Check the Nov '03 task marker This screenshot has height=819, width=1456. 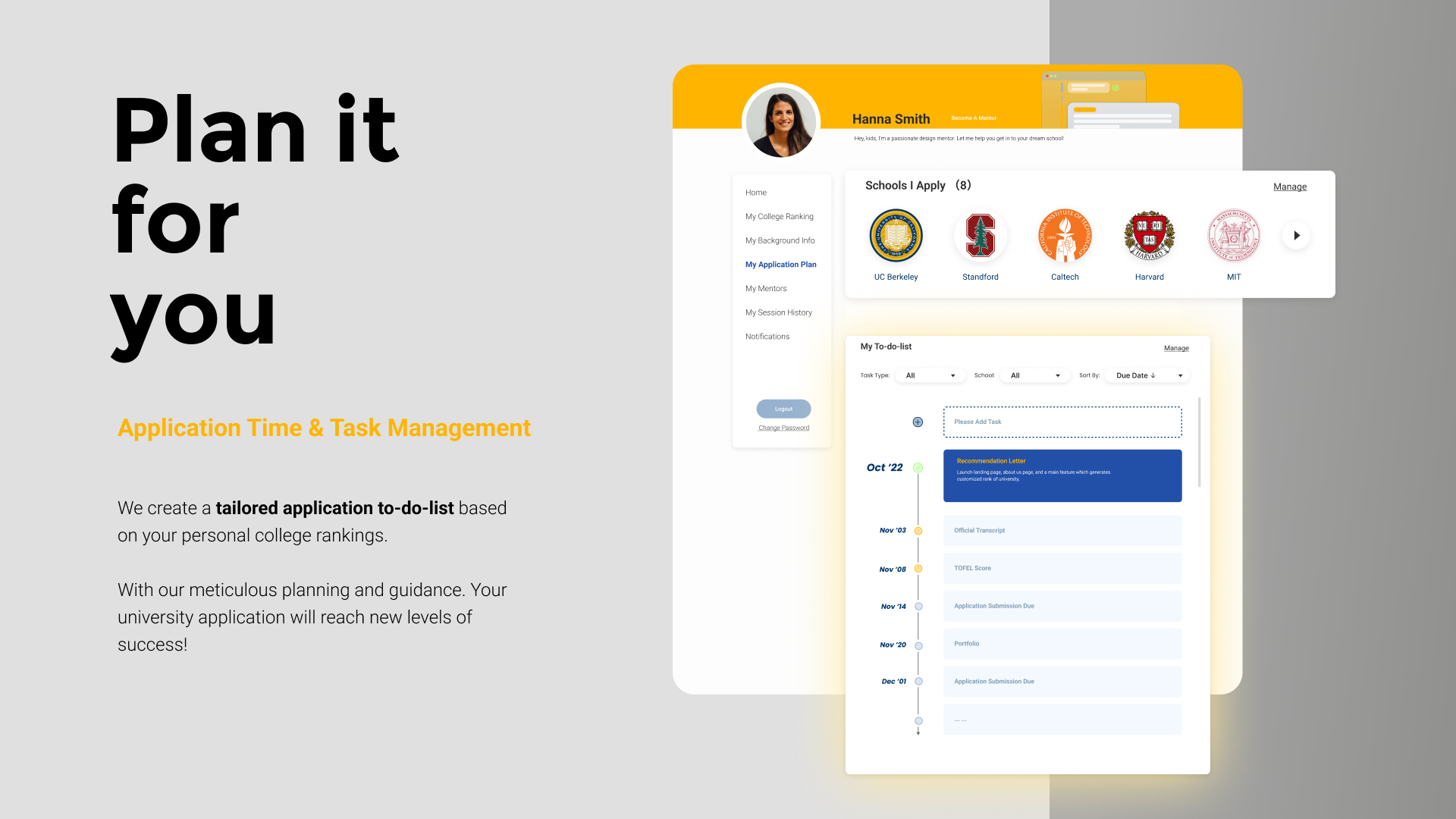(918, 531)
